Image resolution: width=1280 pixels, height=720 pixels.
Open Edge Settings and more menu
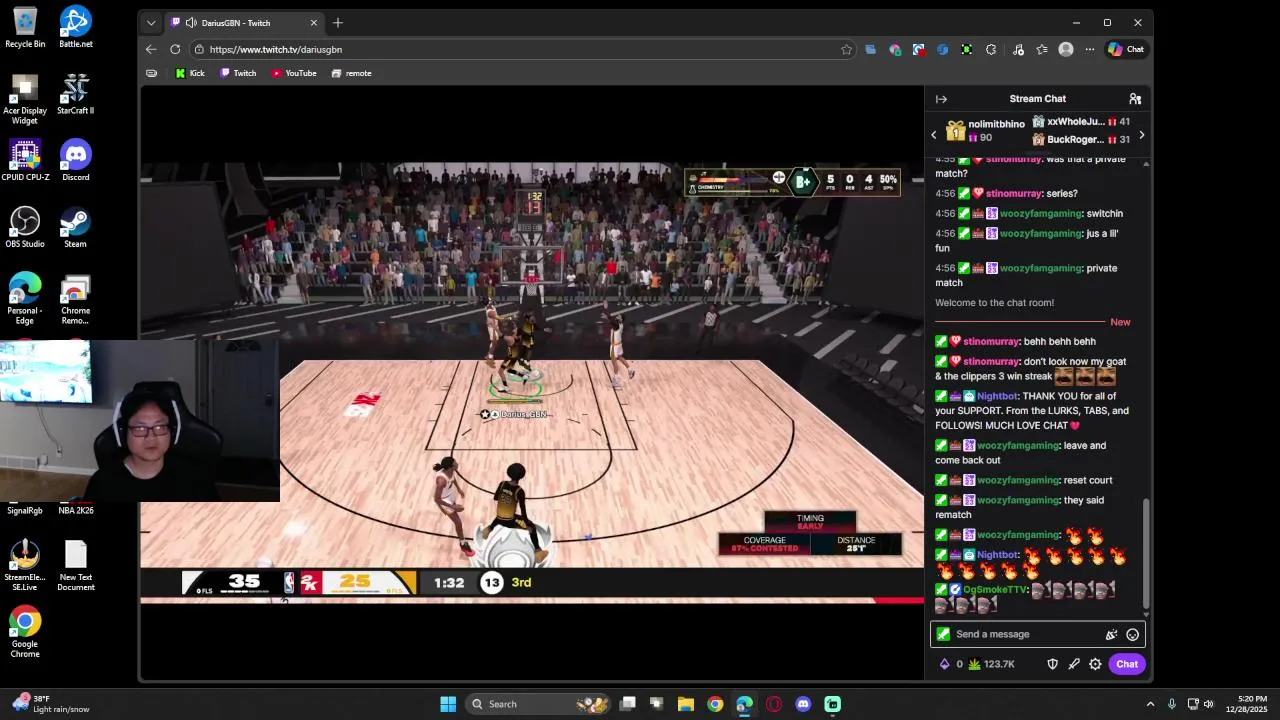click(x=1089, y=49)
